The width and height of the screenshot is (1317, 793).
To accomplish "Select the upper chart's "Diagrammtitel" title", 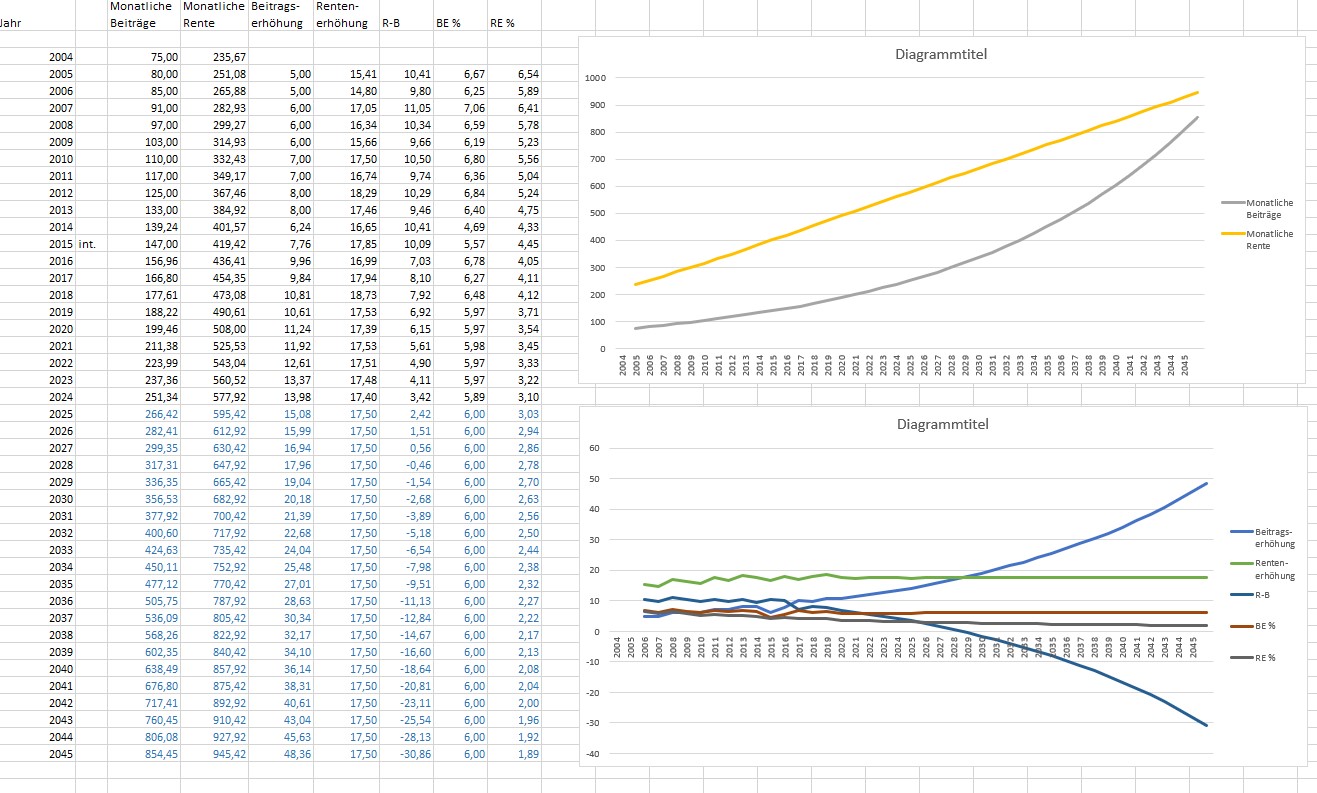I will (940, 54).
